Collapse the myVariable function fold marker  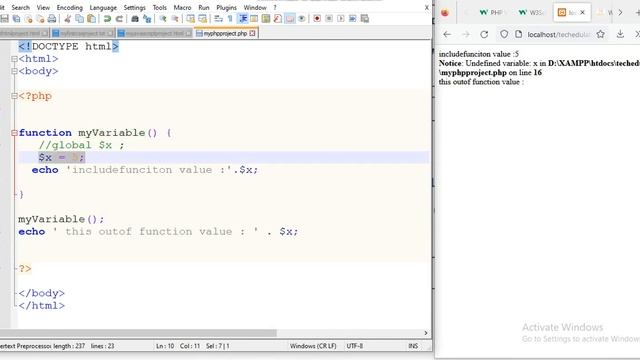14,133
